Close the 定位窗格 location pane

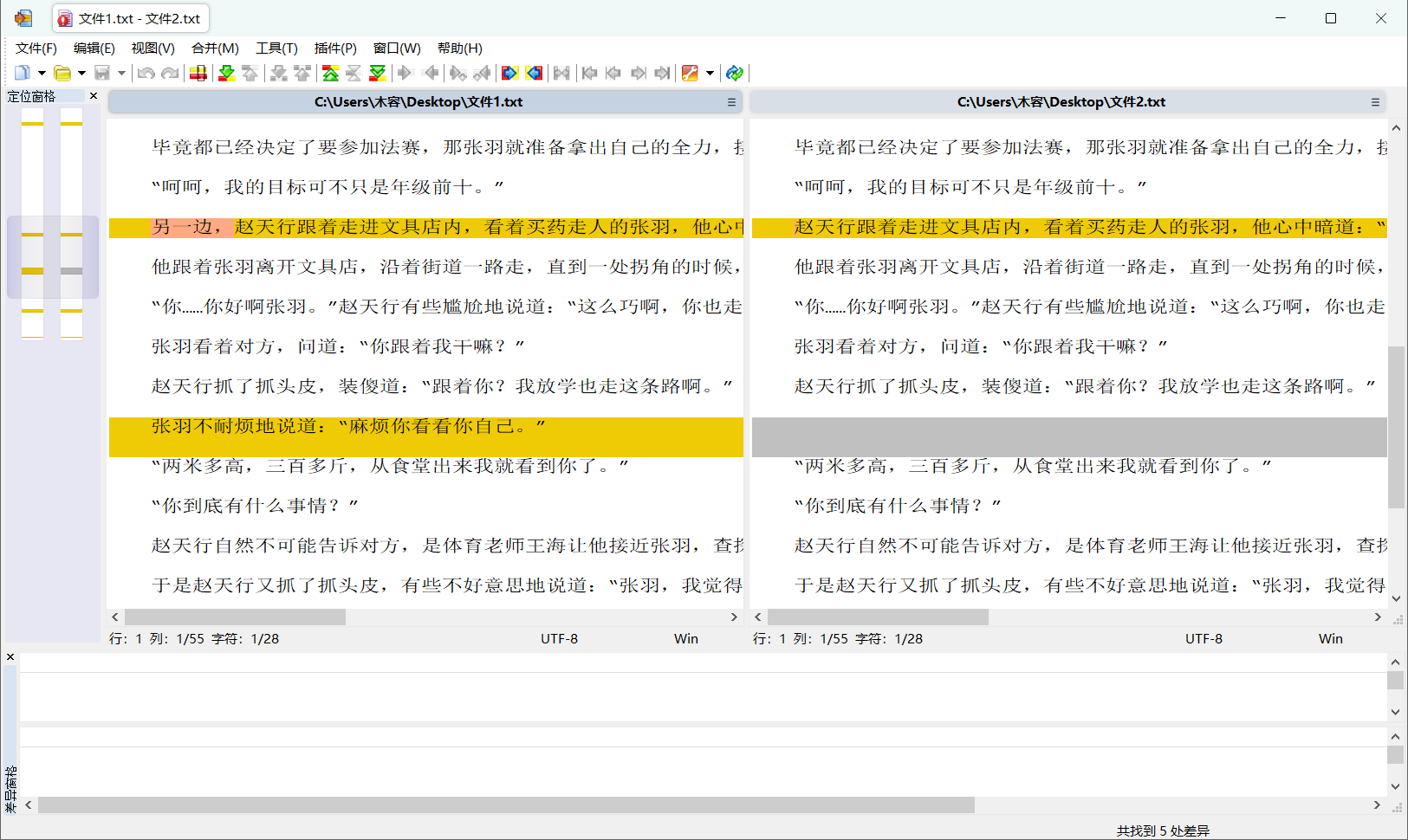(x=93, y=95)
